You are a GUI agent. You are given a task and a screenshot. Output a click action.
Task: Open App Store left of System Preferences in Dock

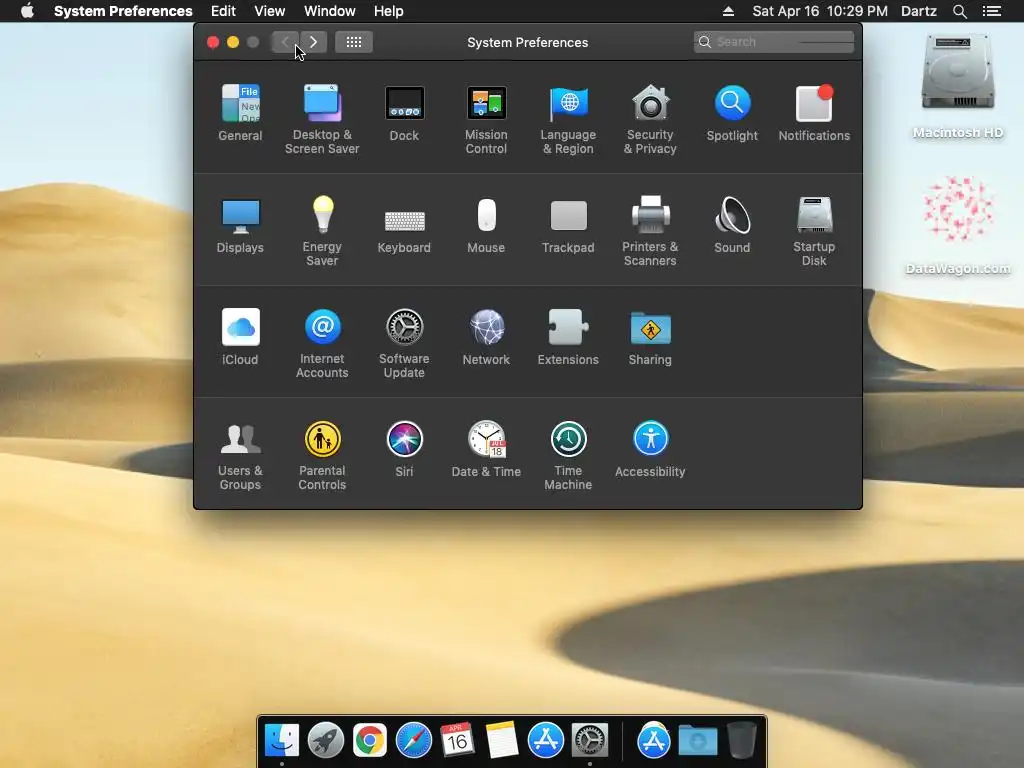pyautogui.click(x=545, y=741)
